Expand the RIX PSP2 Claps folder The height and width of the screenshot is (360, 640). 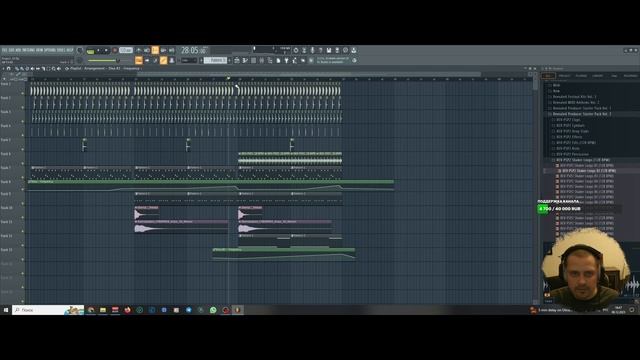point(568,120)
